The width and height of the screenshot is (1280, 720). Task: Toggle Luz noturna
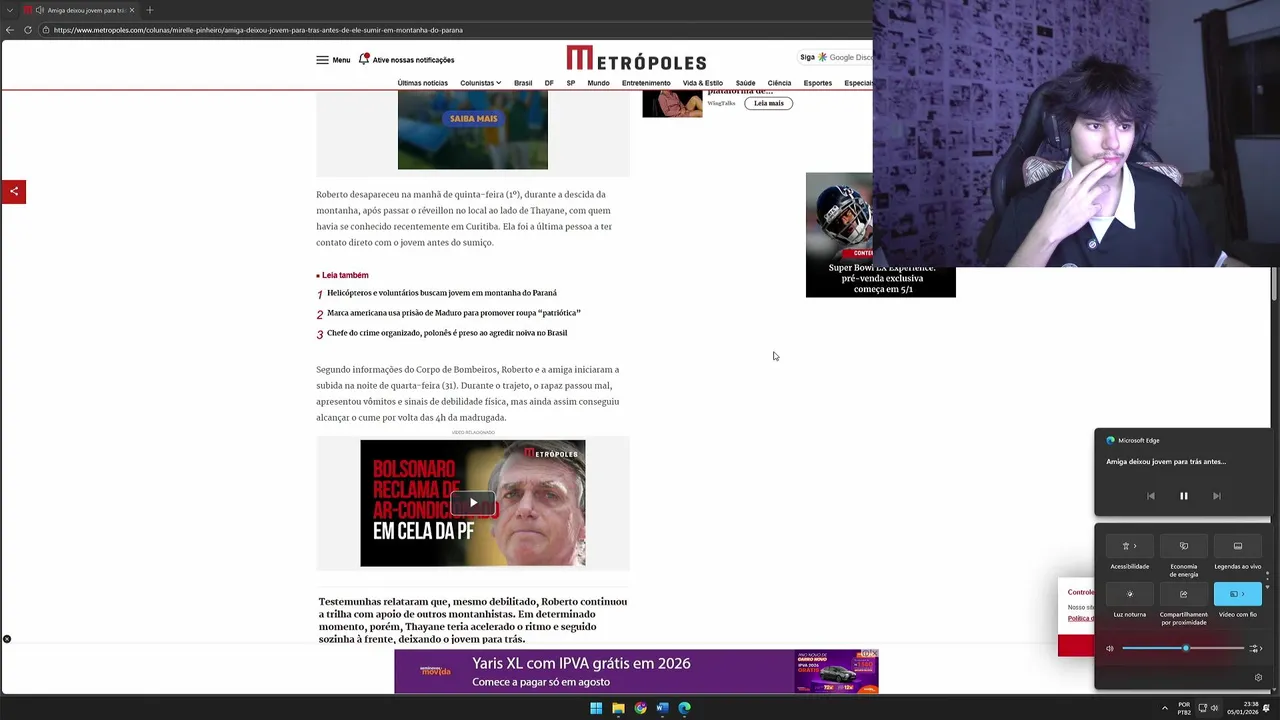click(1130, 594)
